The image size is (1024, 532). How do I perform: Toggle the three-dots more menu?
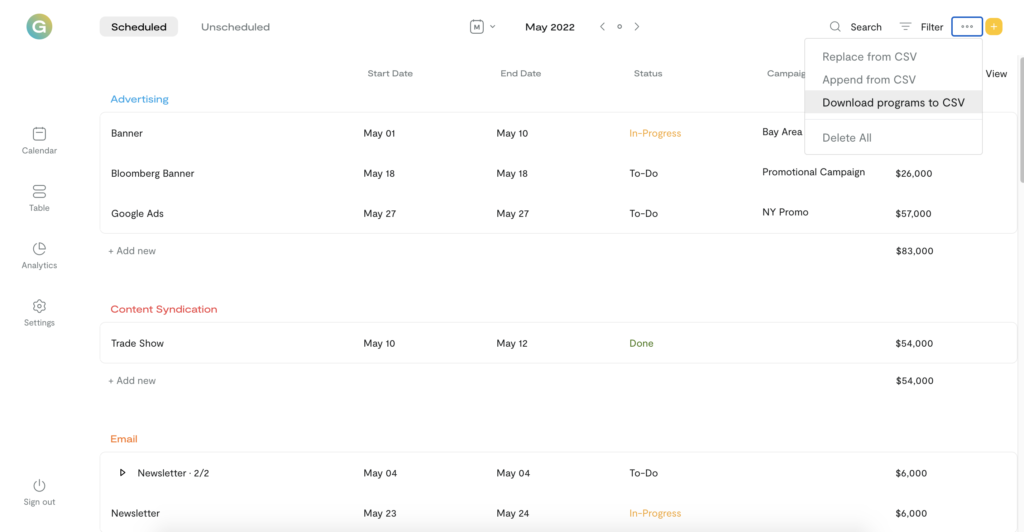(x=967, y=27)
